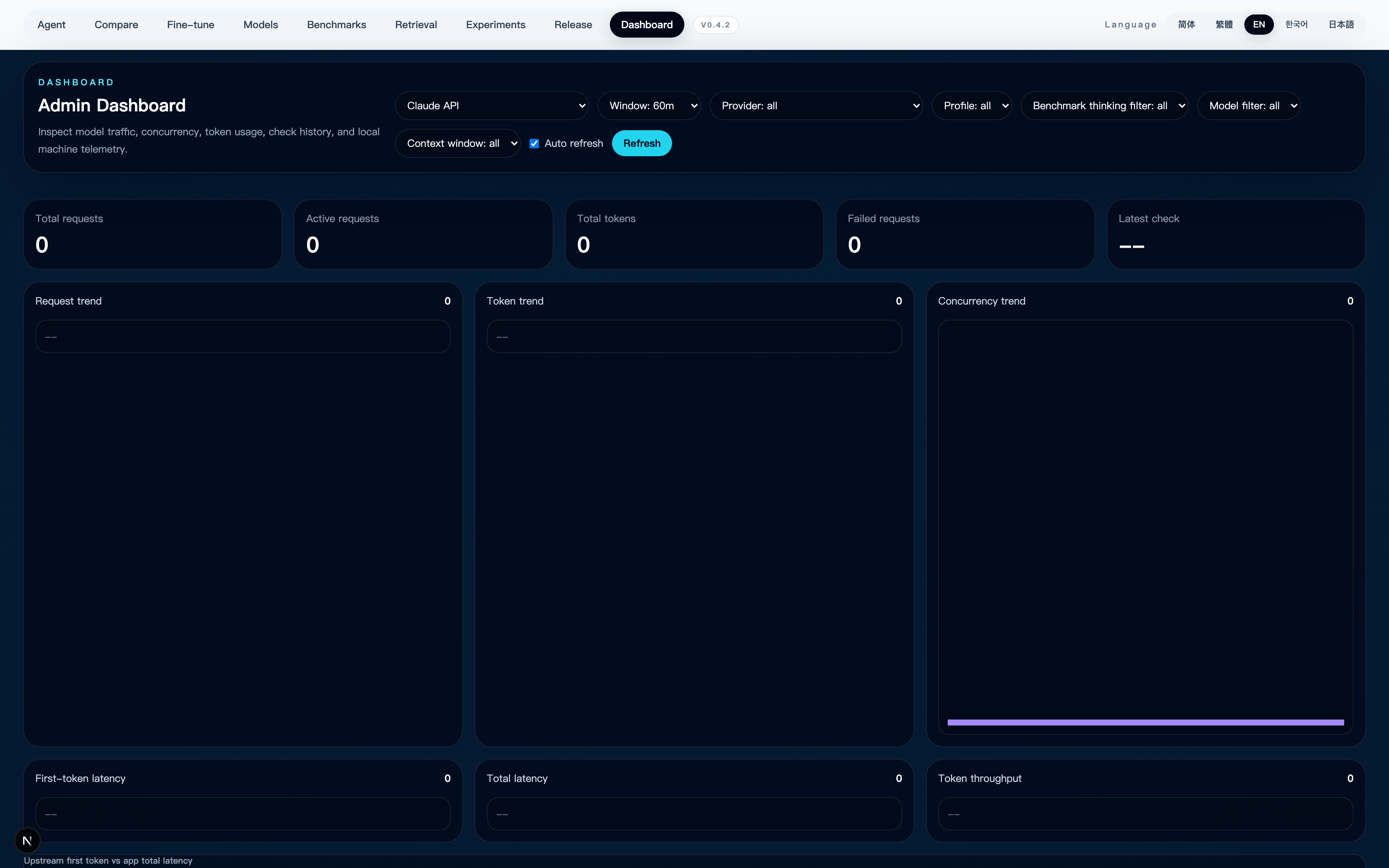
Task: Click the Request trend title
Action: (68, 301)
